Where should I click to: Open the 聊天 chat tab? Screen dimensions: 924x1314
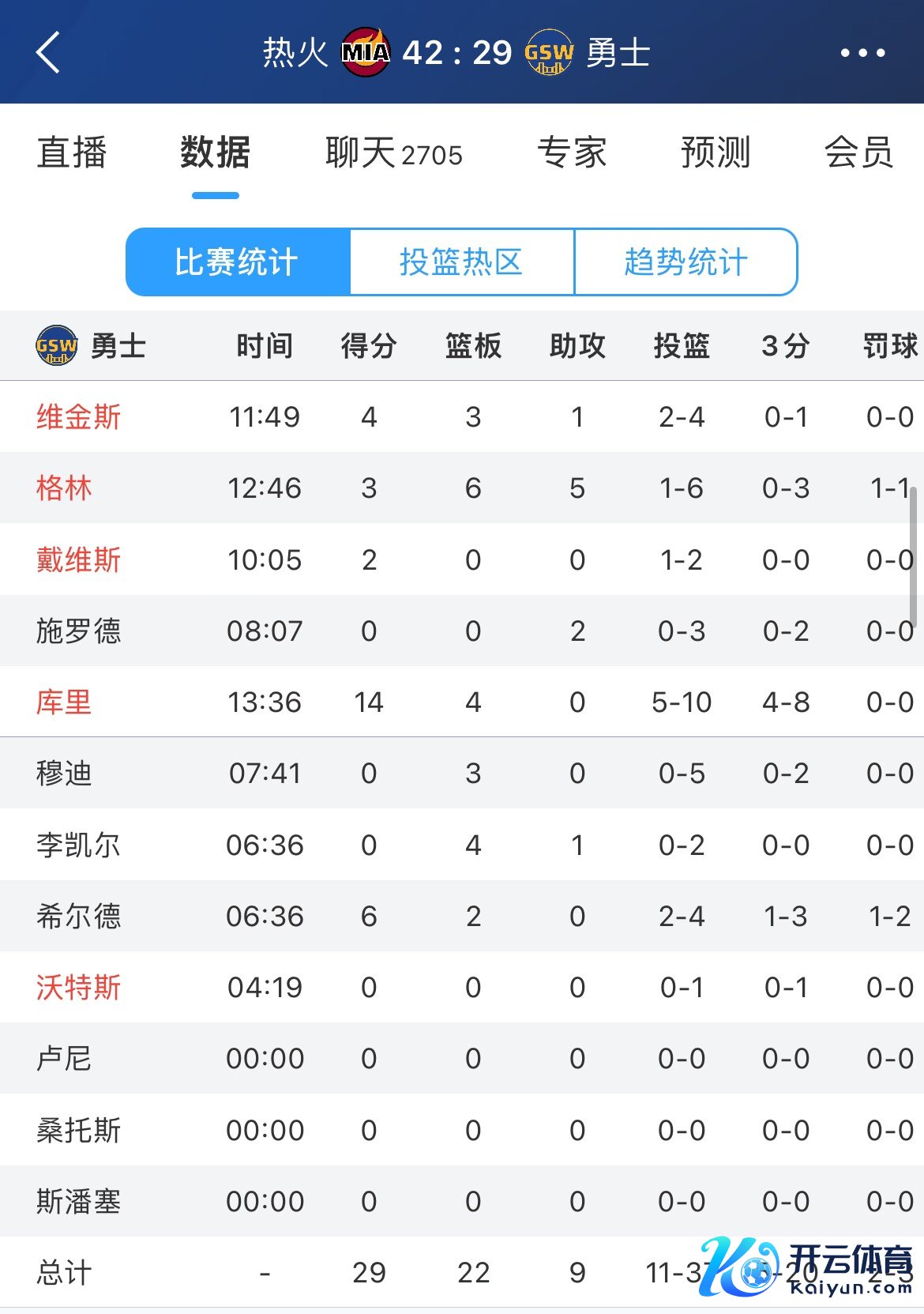click(x=393, y=152)
